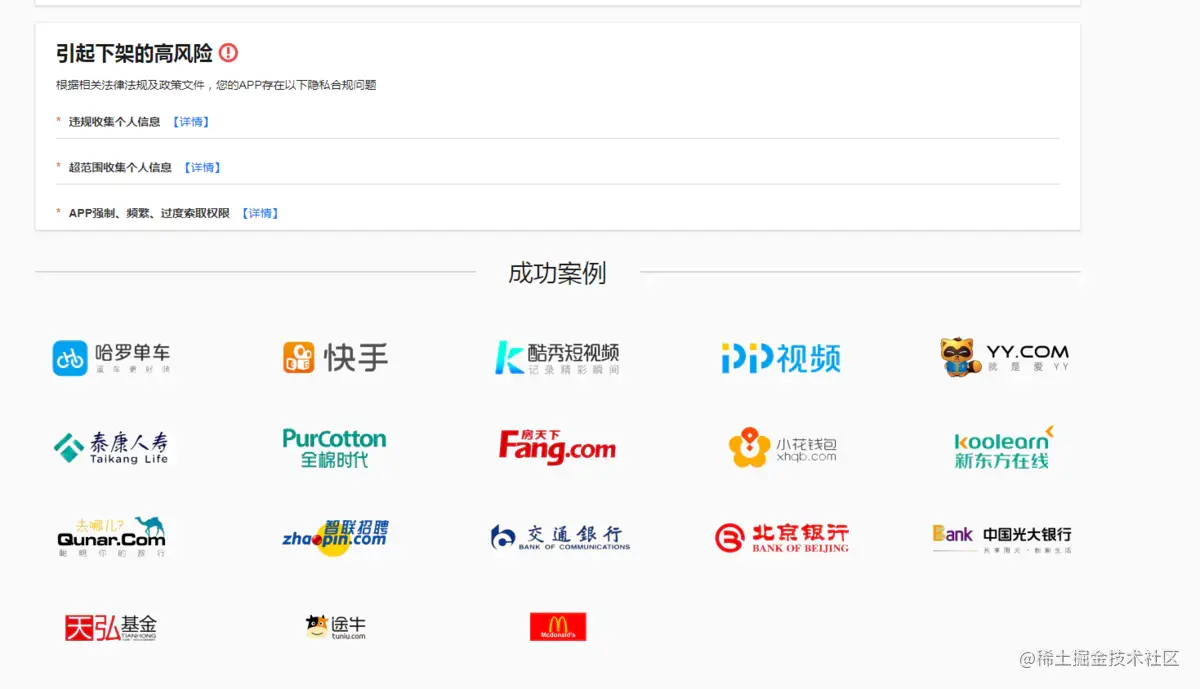Viewport: 1200px width, 689px height.
Task: Select the 成功案例 section title
Action: (x=558, y=273)
